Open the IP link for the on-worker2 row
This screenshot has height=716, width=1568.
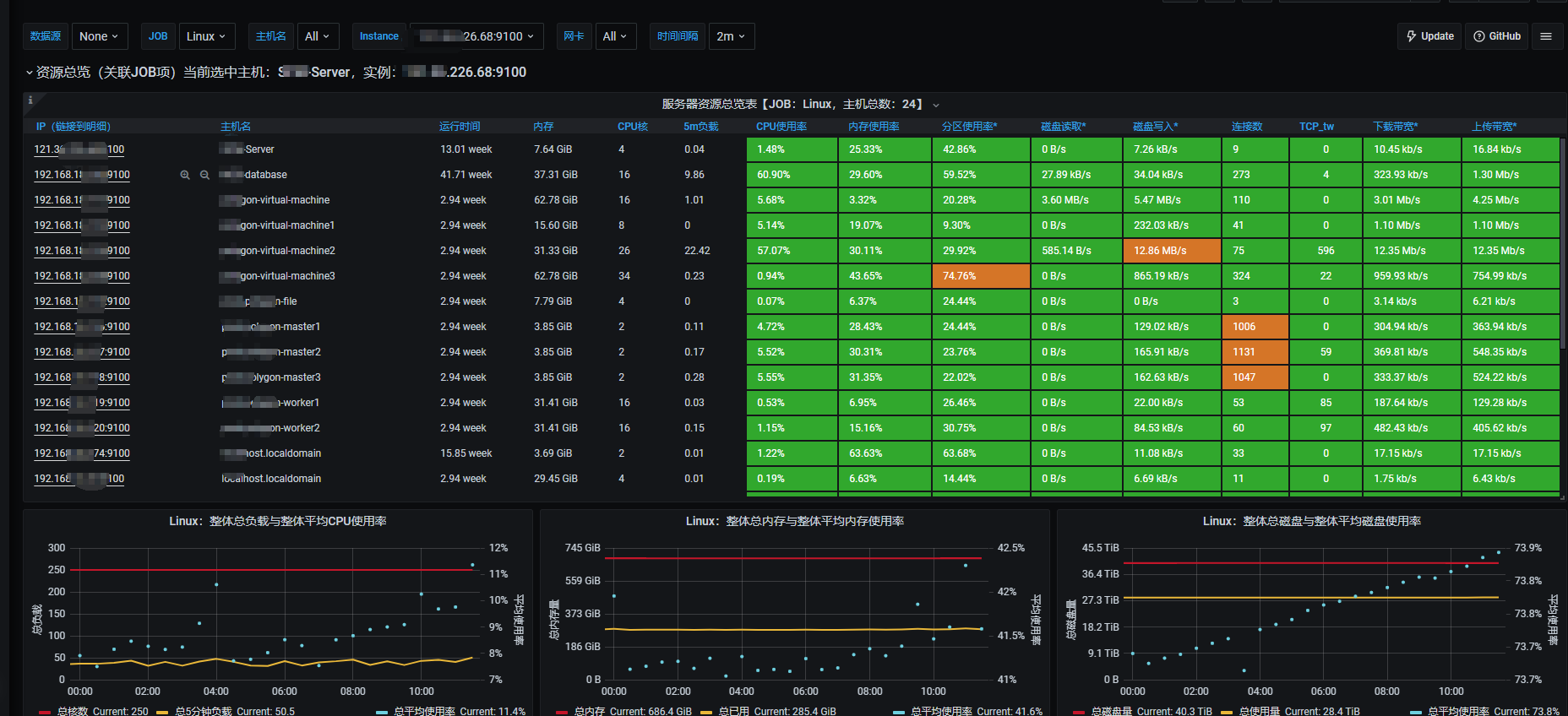pyautogui.click(x=82, y=428)
